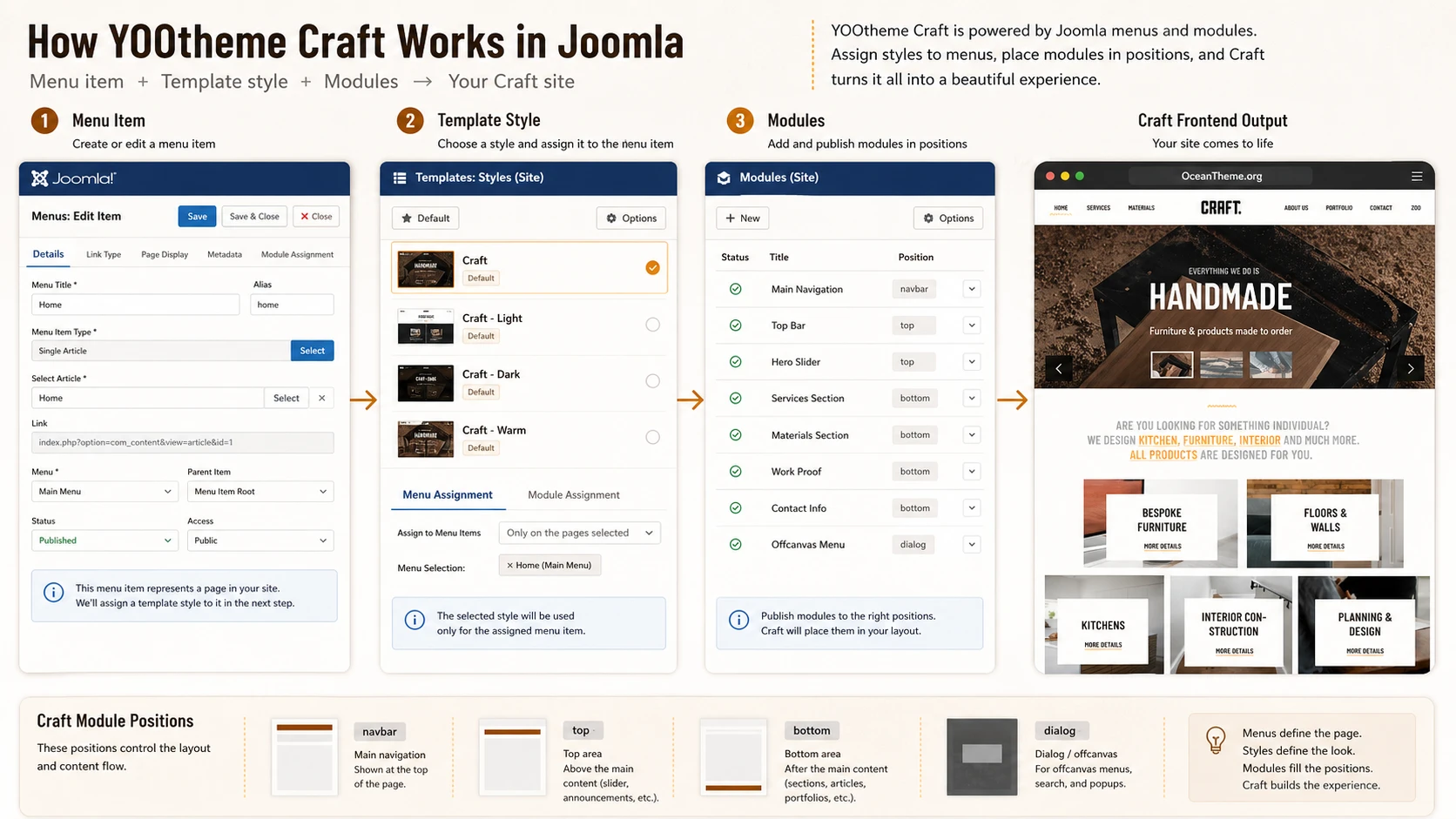Expand the Materials Section row dropdown
The width and height of the screenshot is (1456, 819).
coord(972,435)
